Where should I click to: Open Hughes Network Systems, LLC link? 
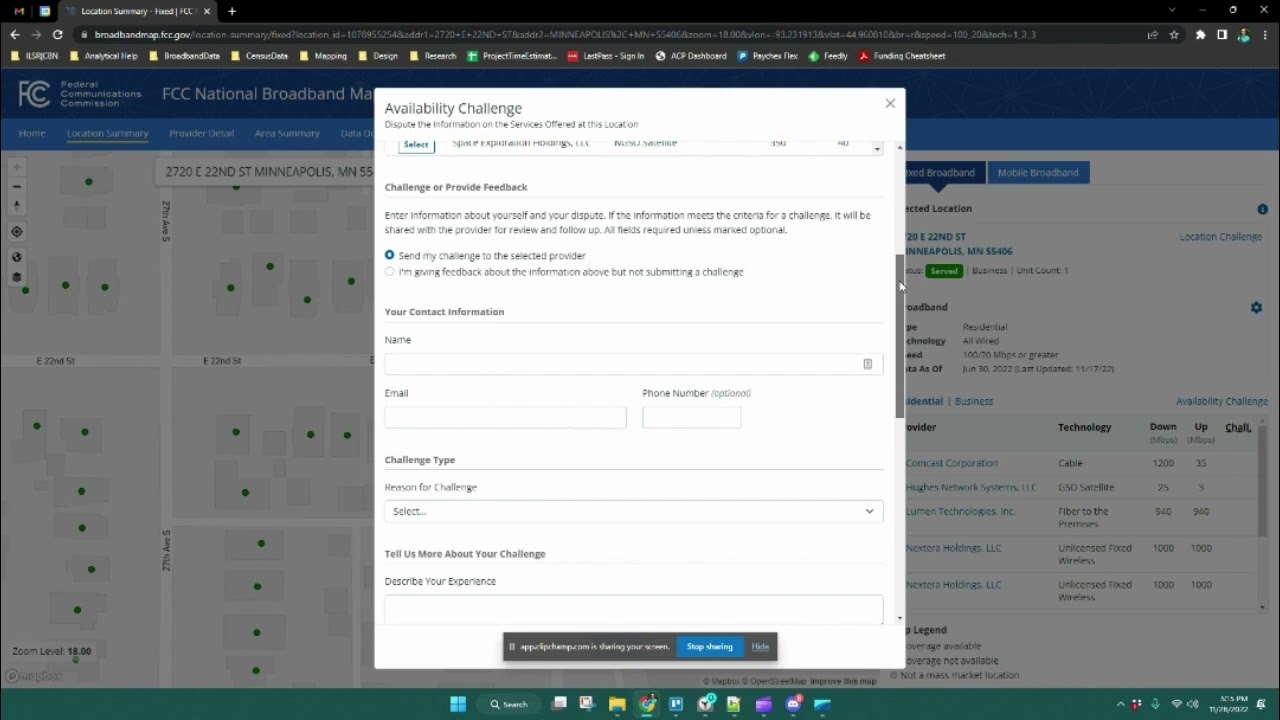pos(971,487)
